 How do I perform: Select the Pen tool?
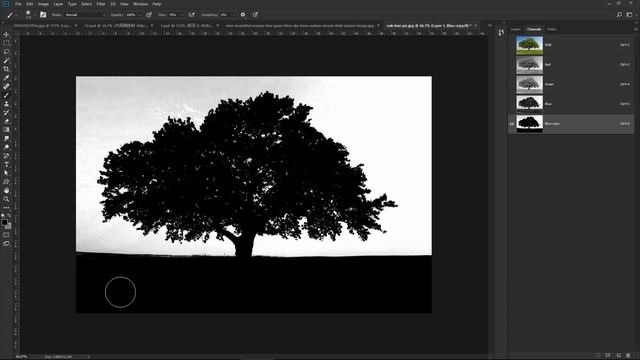coord(6,156)
